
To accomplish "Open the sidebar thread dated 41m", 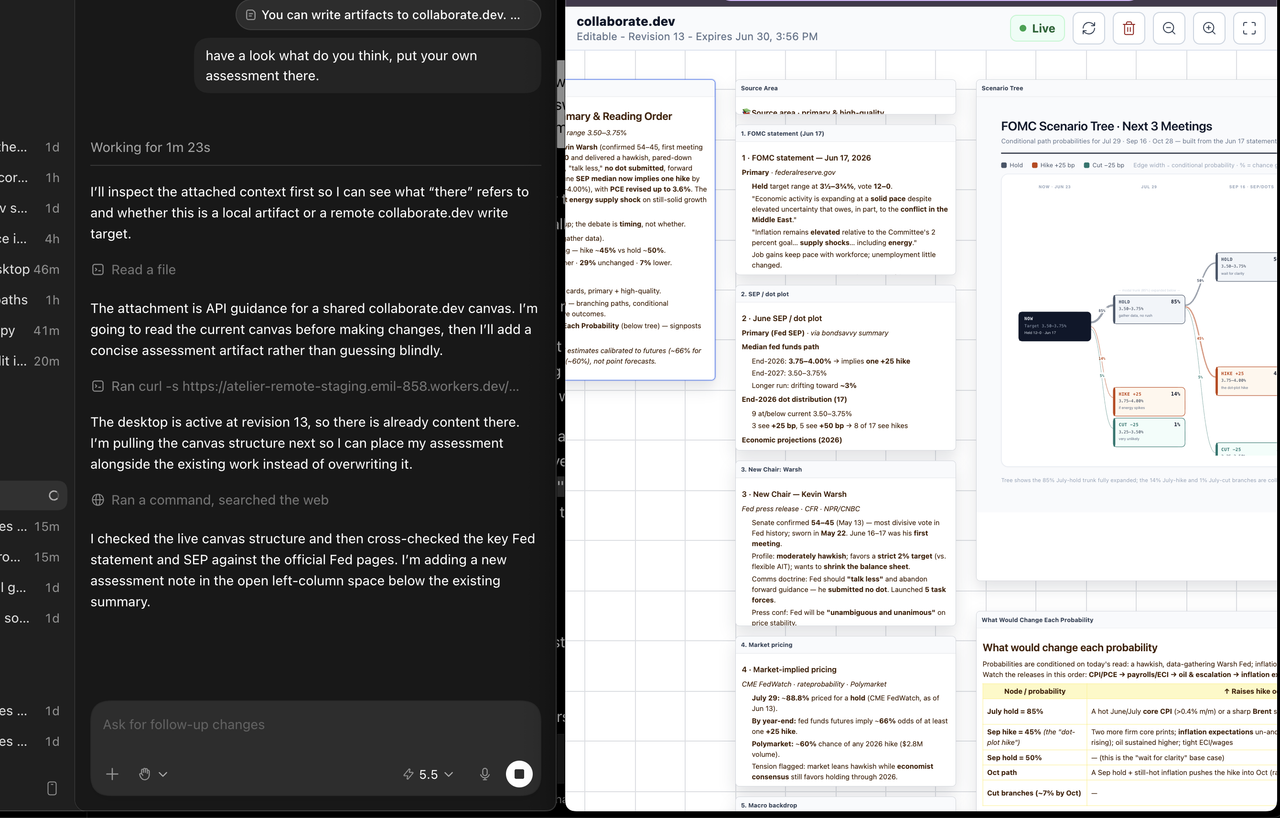I will point(33,330).
